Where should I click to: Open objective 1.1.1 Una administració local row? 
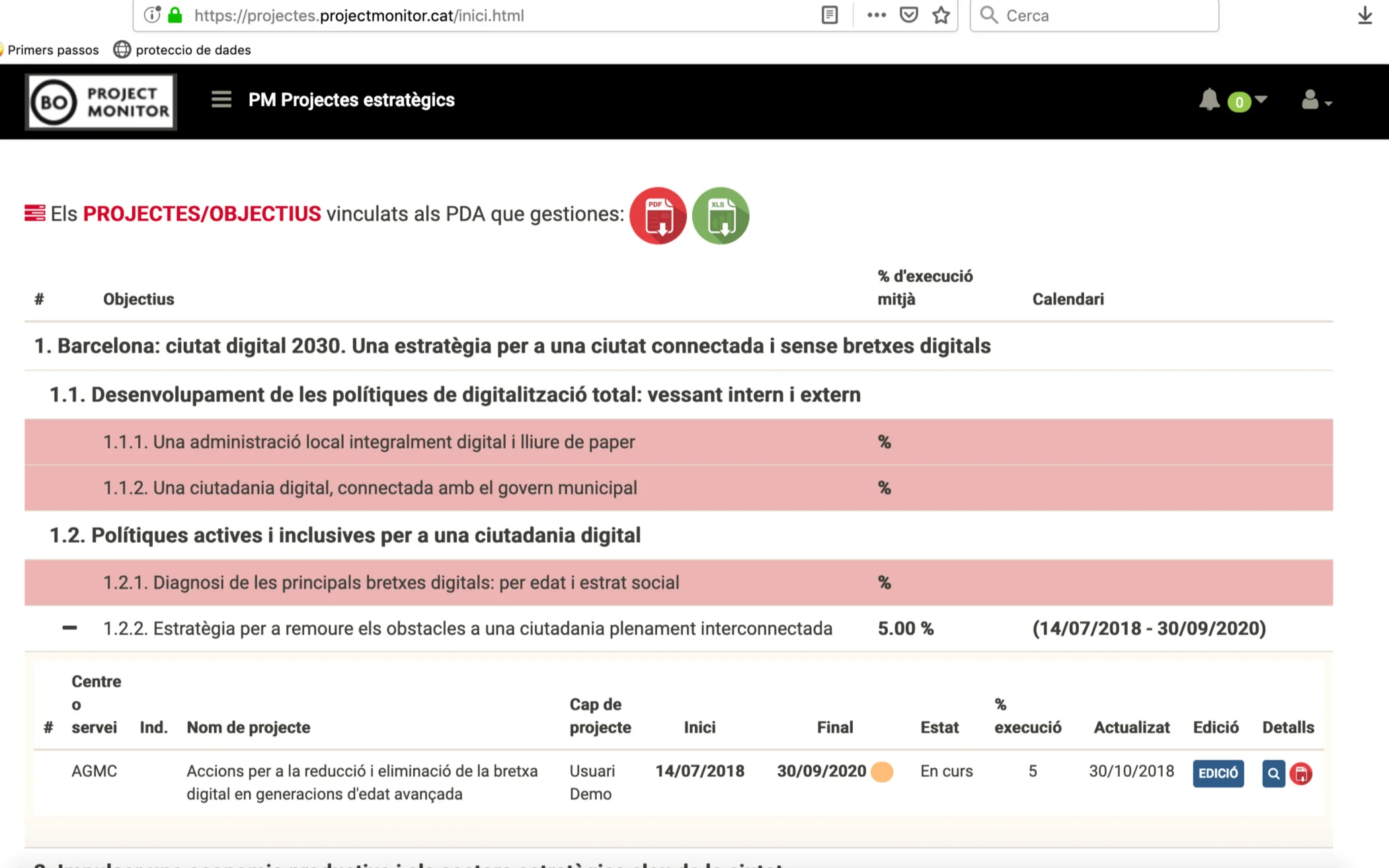coord(369,442)
